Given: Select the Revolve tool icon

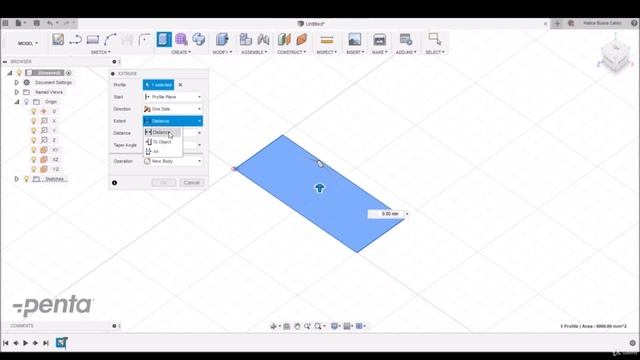Looking at the screenshot, I should 199,40.
